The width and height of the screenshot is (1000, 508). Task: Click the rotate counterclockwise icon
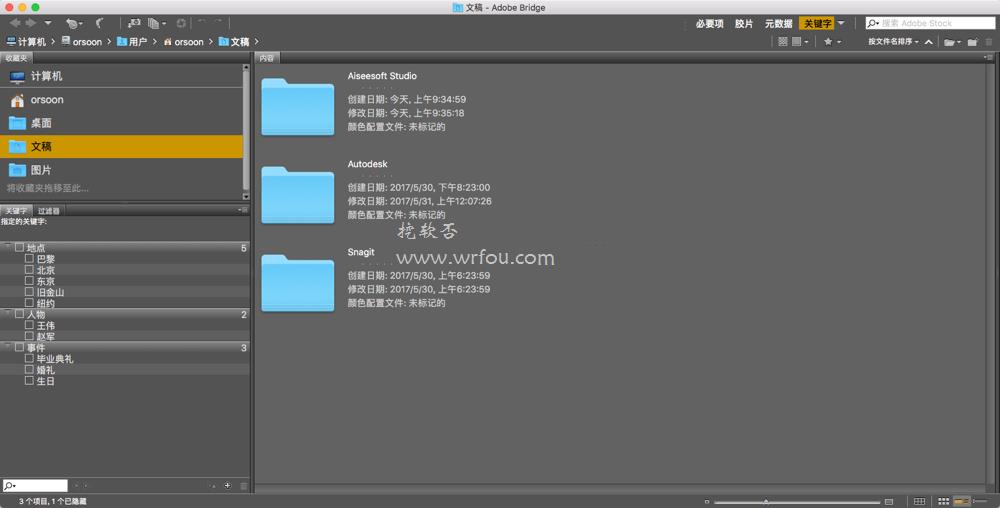(x=202, y=23)
